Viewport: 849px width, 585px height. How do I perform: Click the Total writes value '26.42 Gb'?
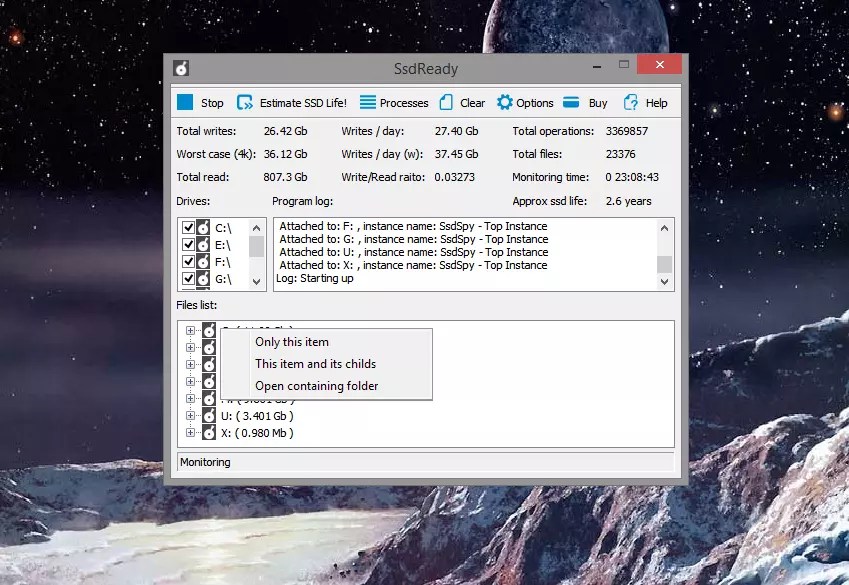click(x=285, y=131)
